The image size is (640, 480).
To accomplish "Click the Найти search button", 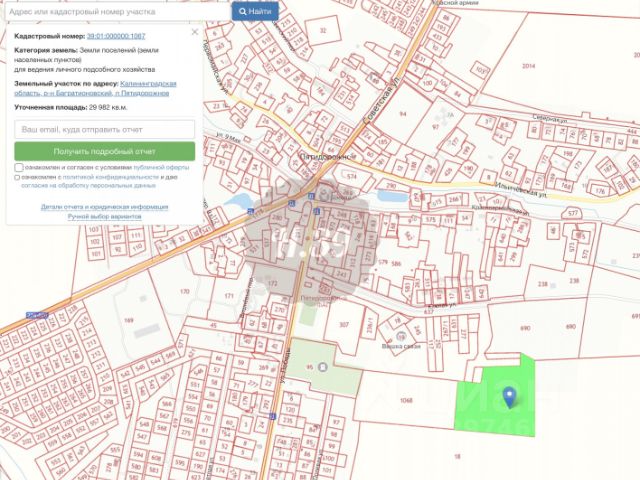I will pos(255,11).
